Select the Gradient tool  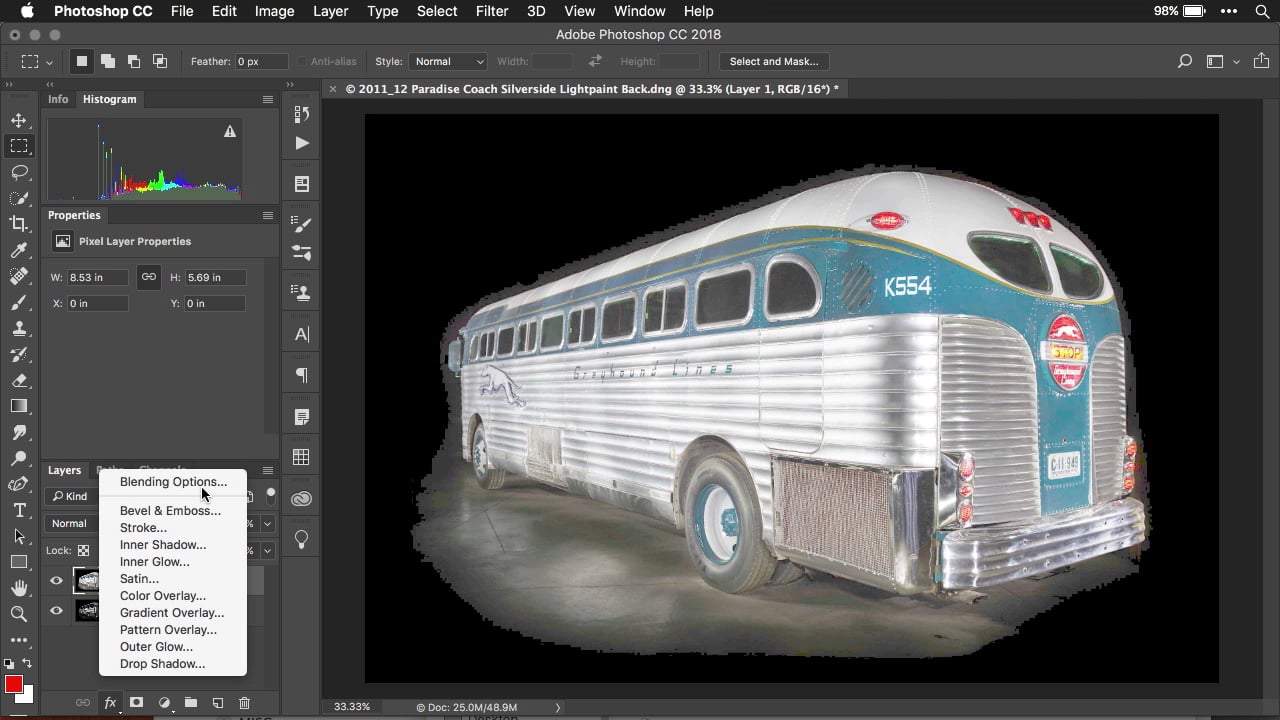pyautogui.click(x=18, y=406)
